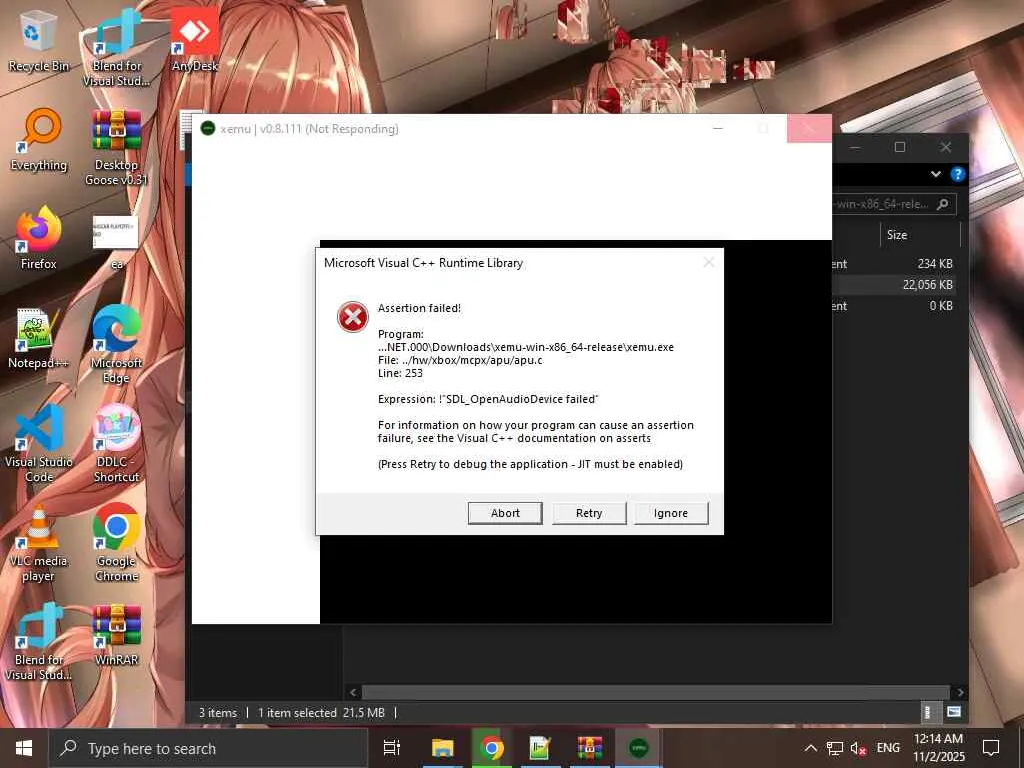The image size is (1024, 768).
Task: Open the Blend for Visual Studio icon beside Recycle Bin
Action: pyautogui.click(x=116, y=49)
